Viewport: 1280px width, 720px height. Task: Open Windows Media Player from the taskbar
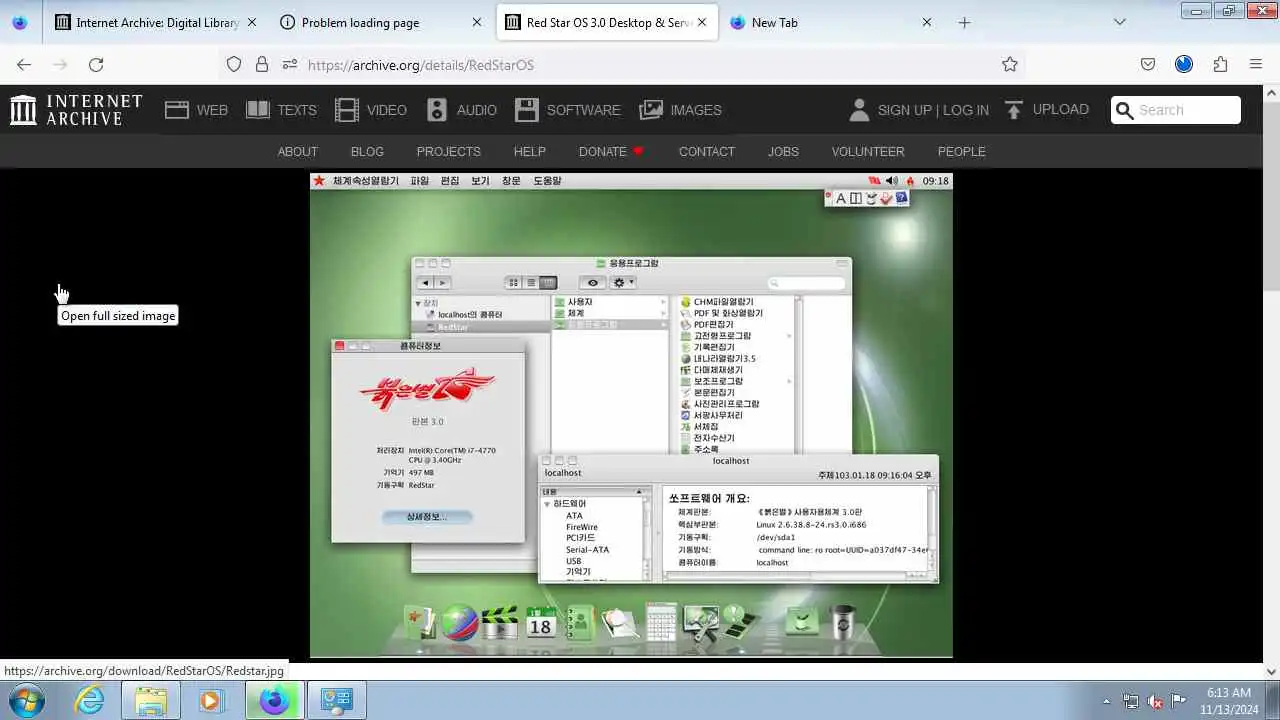(211, 700)
